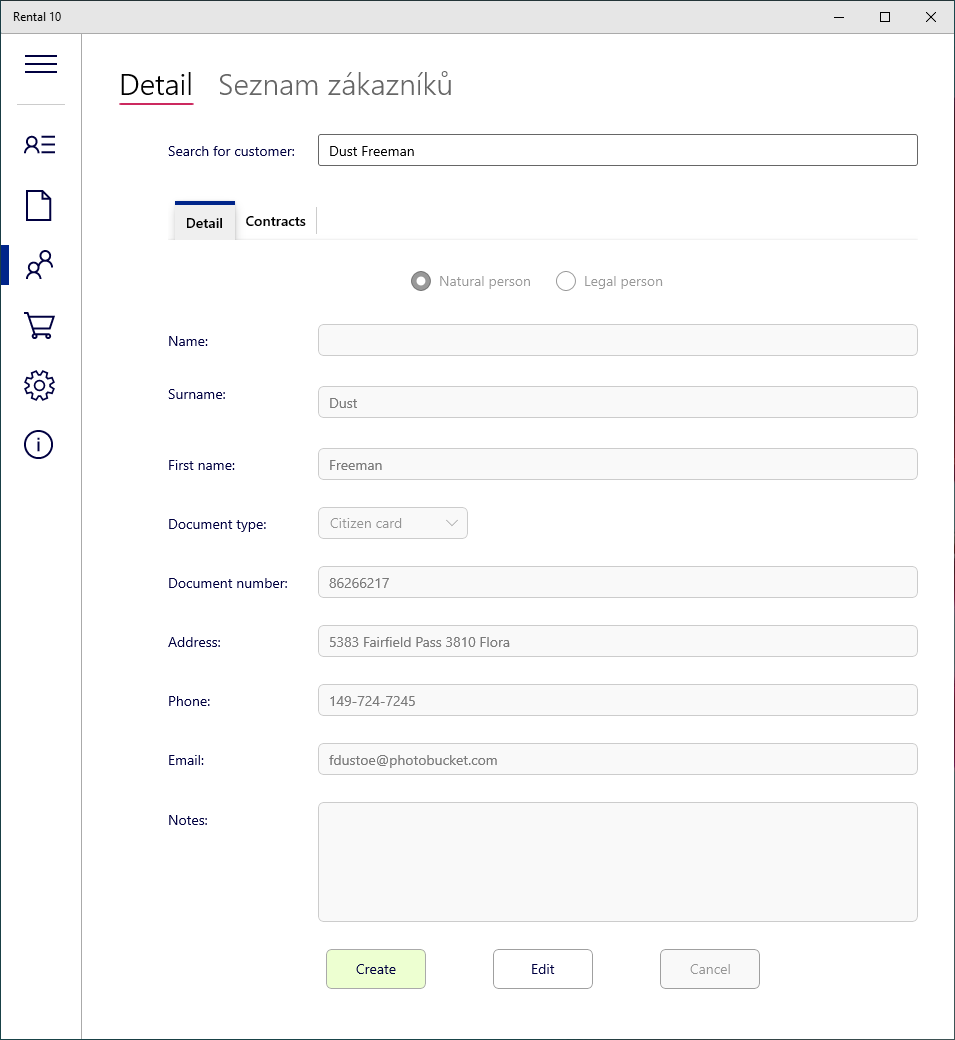Click the Cancel button
This screenshot has width=955, height=1040.
710,969
